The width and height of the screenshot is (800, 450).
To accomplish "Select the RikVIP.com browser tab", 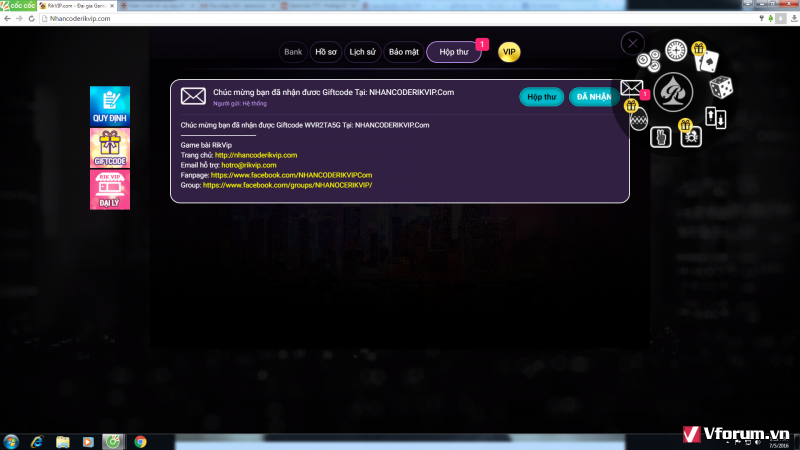I will pos(77,6).
